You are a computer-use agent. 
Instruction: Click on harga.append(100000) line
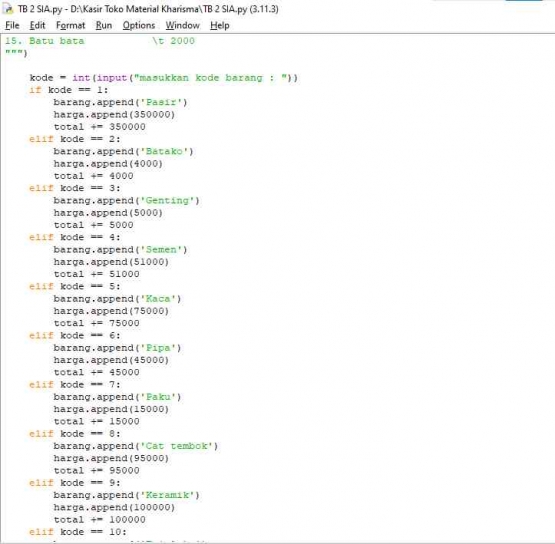pyautogui.click(x=114, y=508)
